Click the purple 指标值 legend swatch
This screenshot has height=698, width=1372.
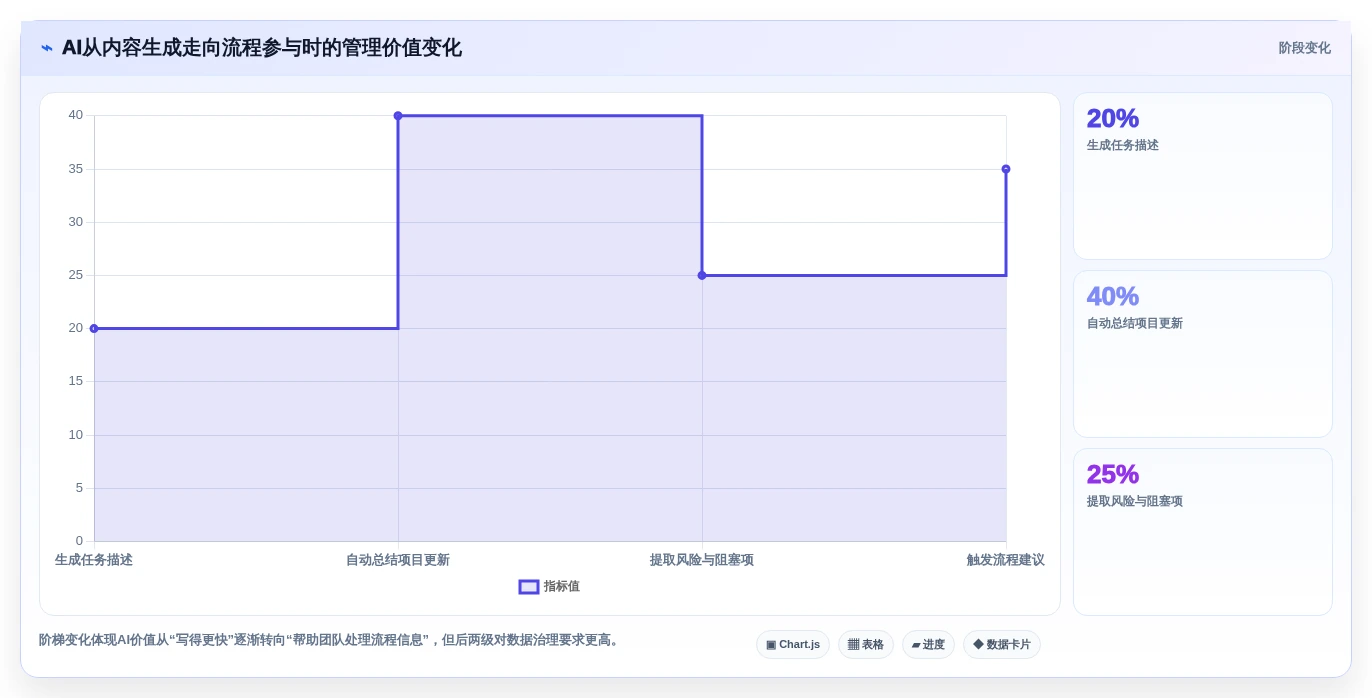[529, 587]
